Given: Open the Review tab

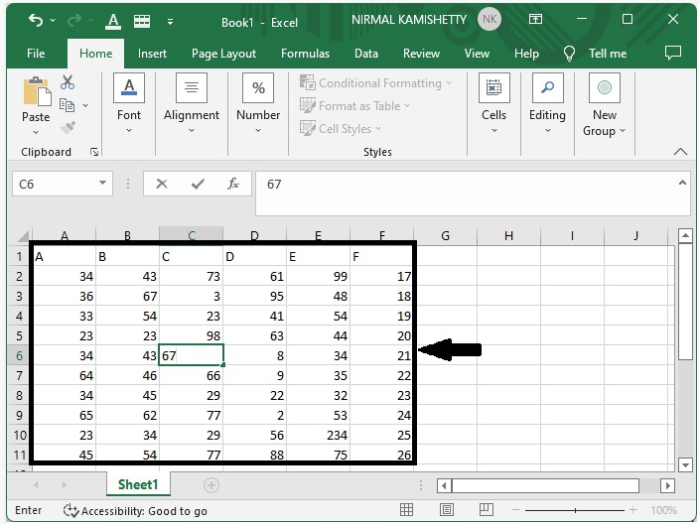Looking at the screenshot, I should 421,54.
